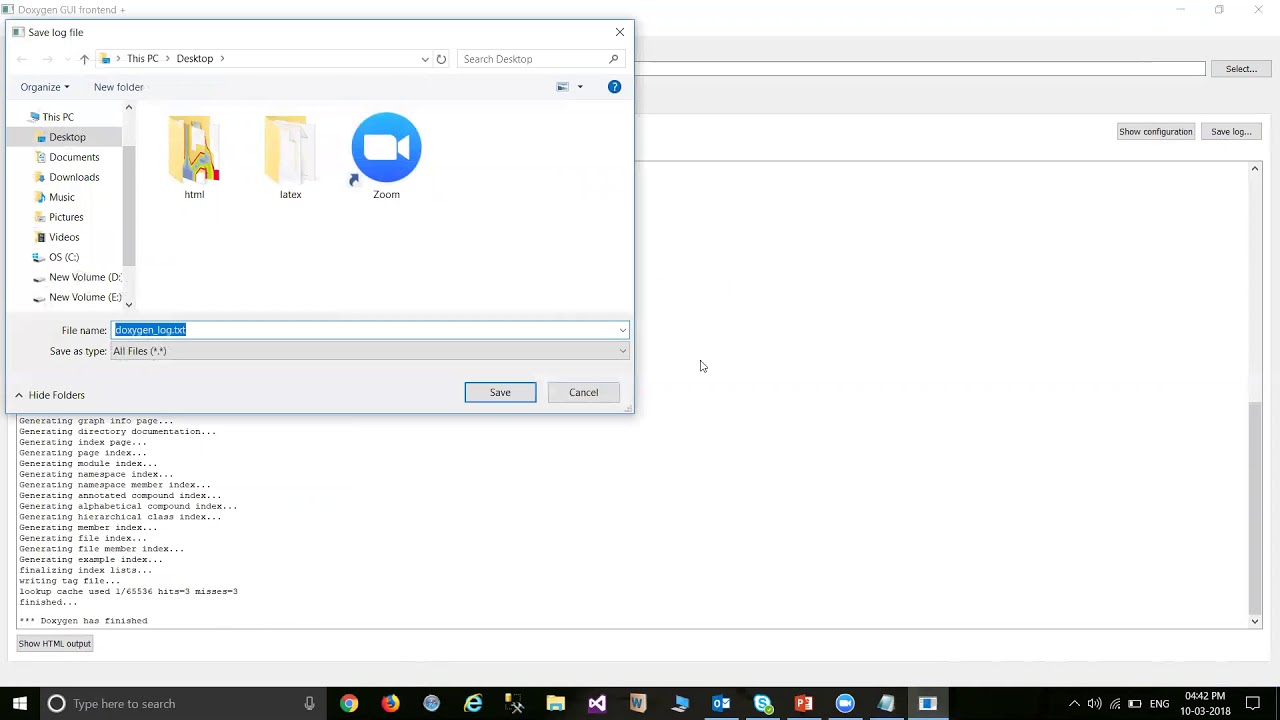Open Google Chrome from the taskbar
1280x720 pixels.
pyautogui.click(x=349, y=704)
